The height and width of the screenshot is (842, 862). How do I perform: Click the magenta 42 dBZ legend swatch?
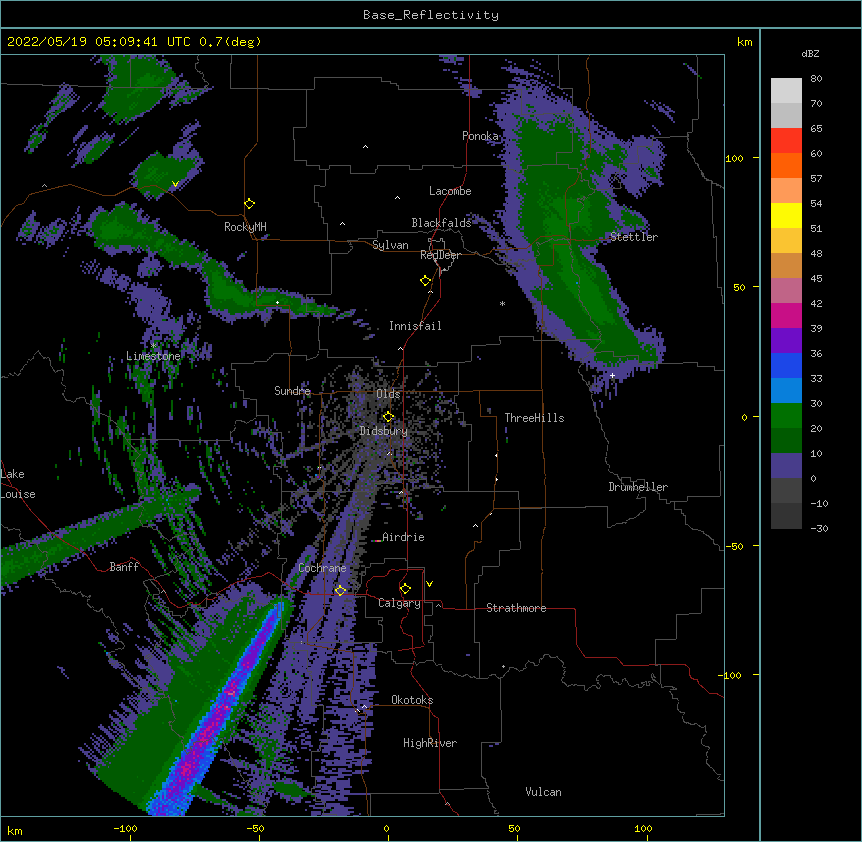tap(786, 315)
